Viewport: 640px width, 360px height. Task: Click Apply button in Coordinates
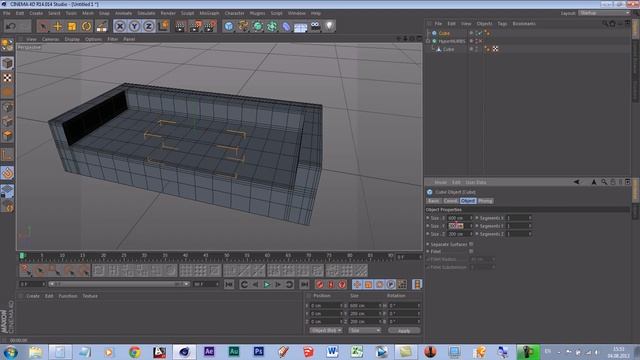coord(404,331)
